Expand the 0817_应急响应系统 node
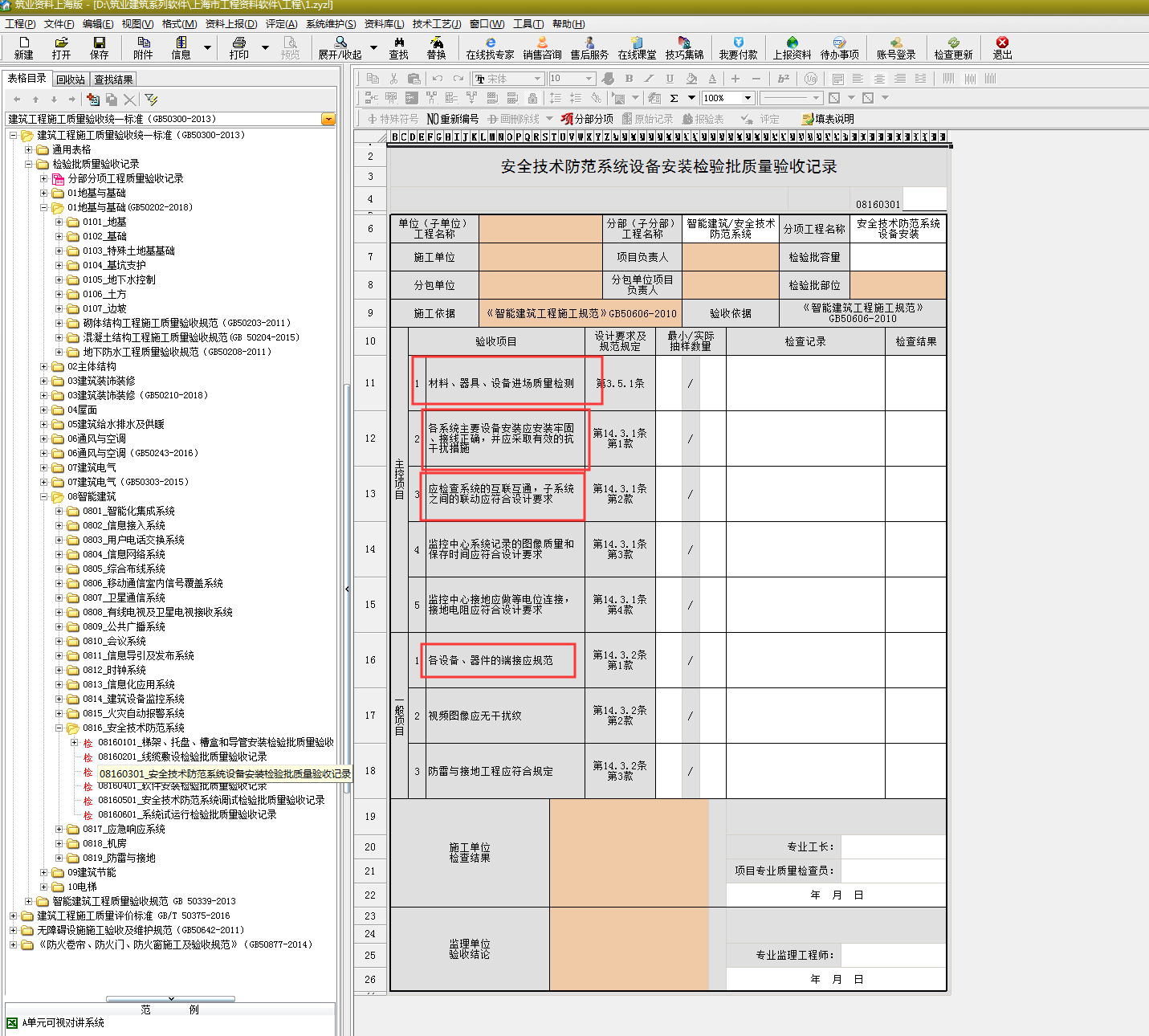 pyautogui.click(x=59, y=829)
